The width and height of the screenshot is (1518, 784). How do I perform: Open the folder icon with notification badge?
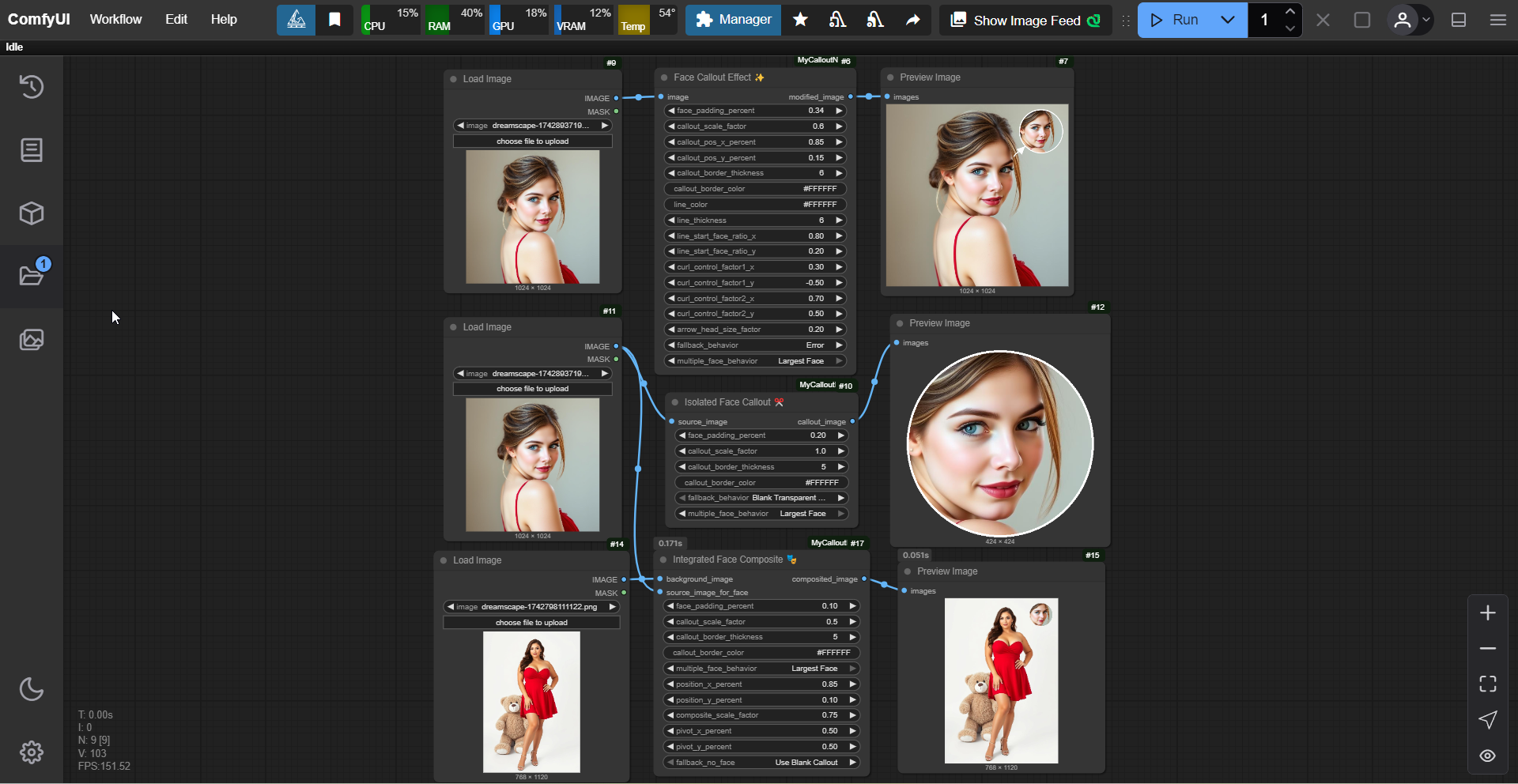pyautogui.click(x=32, y=275)
